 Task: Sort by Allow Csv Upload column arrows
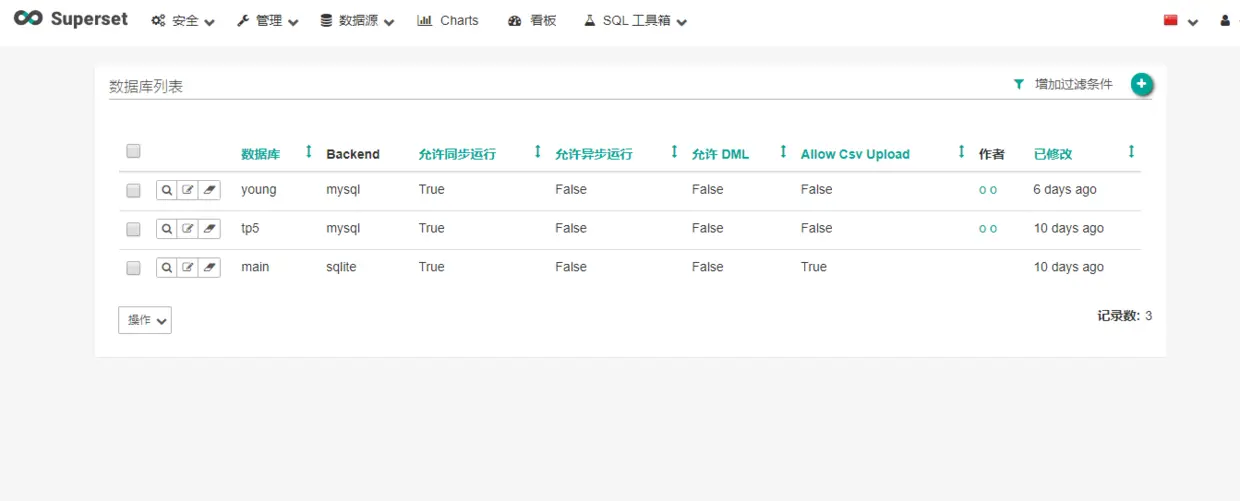coord(961,152)
